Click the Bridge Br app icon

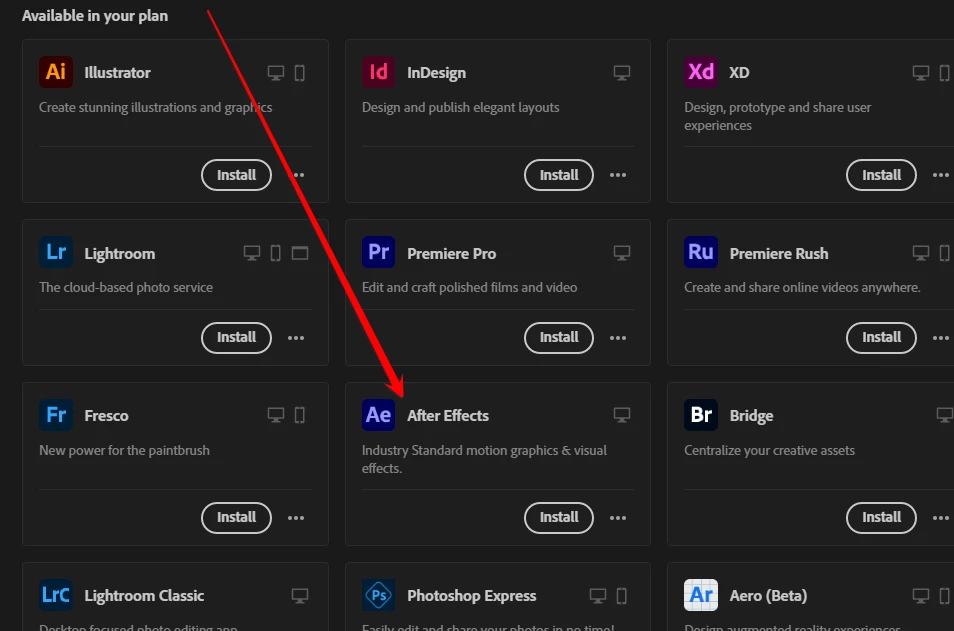pos(701,415)
